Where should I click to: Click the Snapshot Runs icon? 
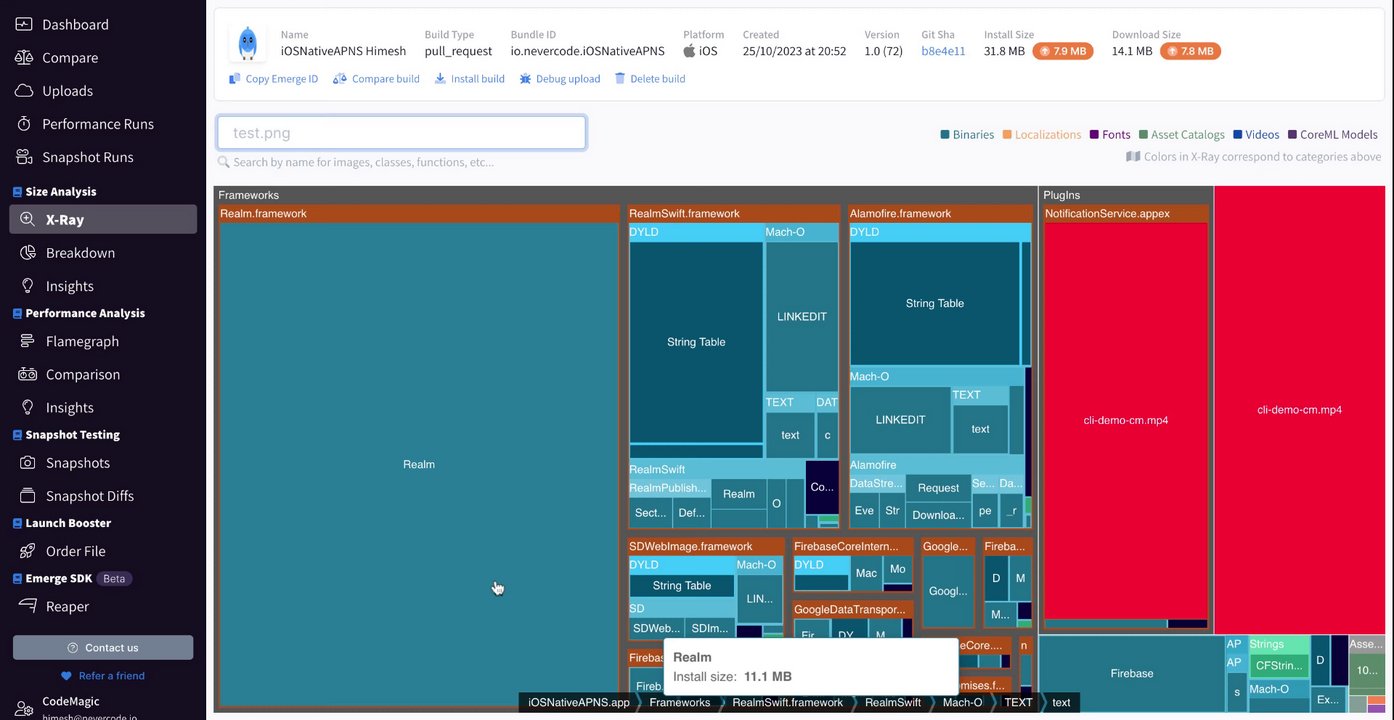tap(26, 157)
